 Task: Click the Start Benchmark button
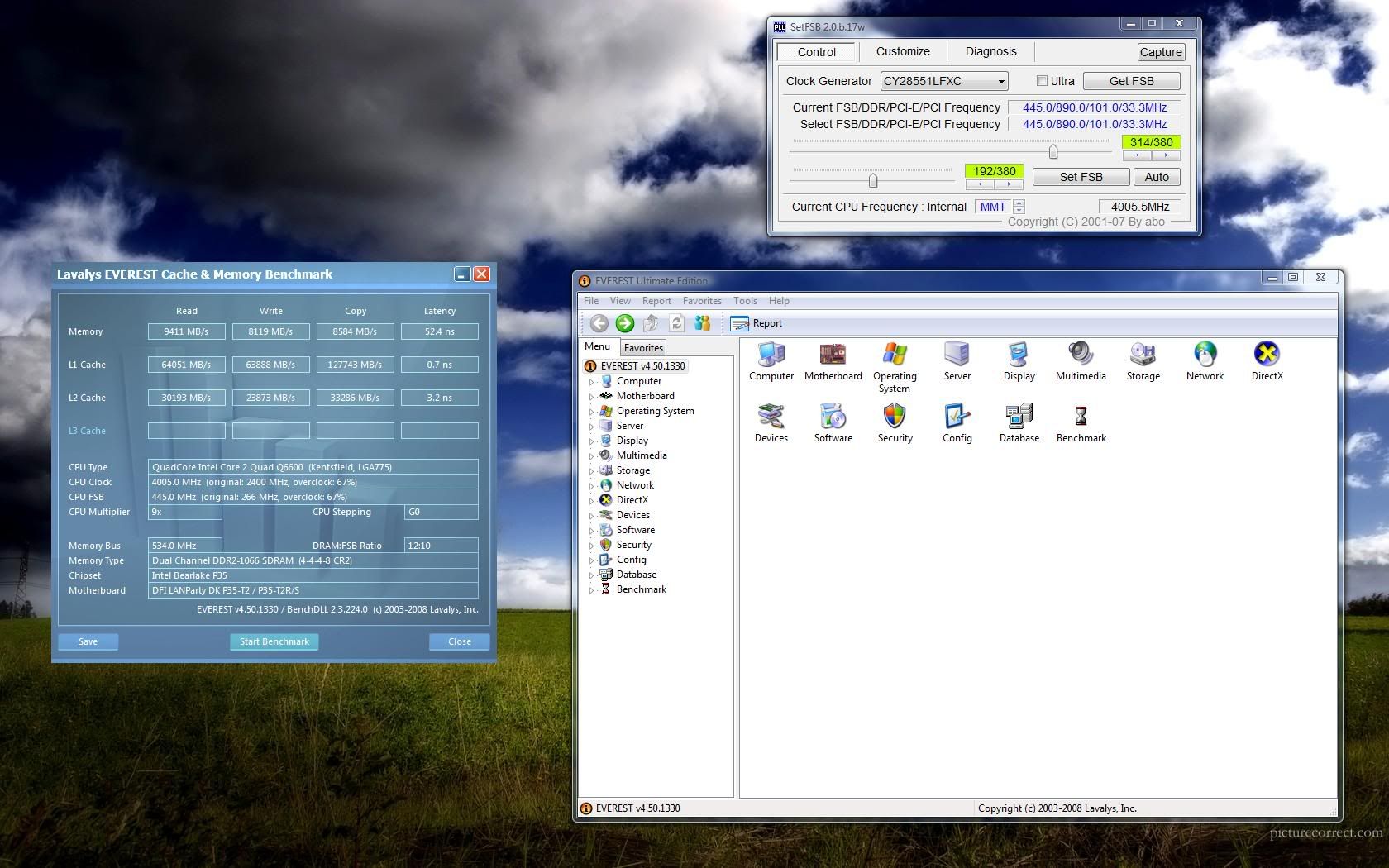tap(274, 641)
